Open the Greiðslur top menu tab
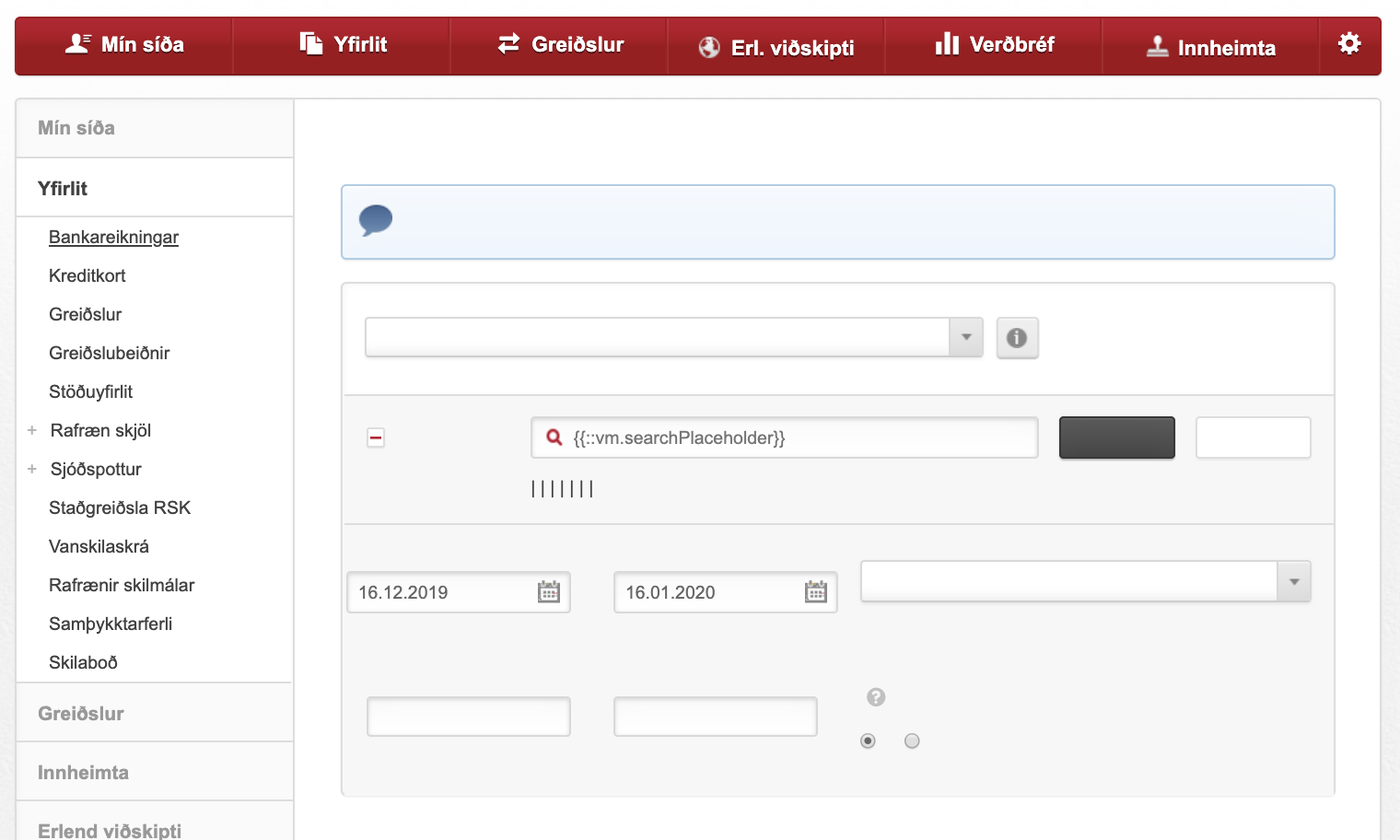 click(x=560, y=44)
